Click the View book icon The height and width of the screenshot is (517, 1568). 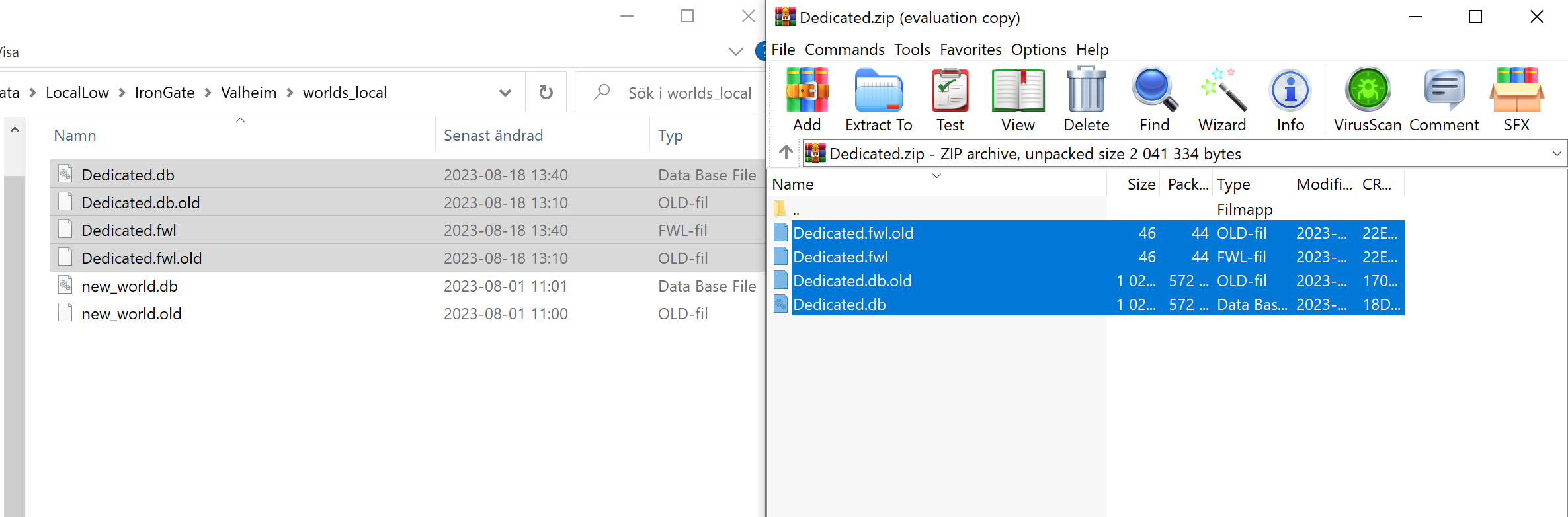point(1018,90)
